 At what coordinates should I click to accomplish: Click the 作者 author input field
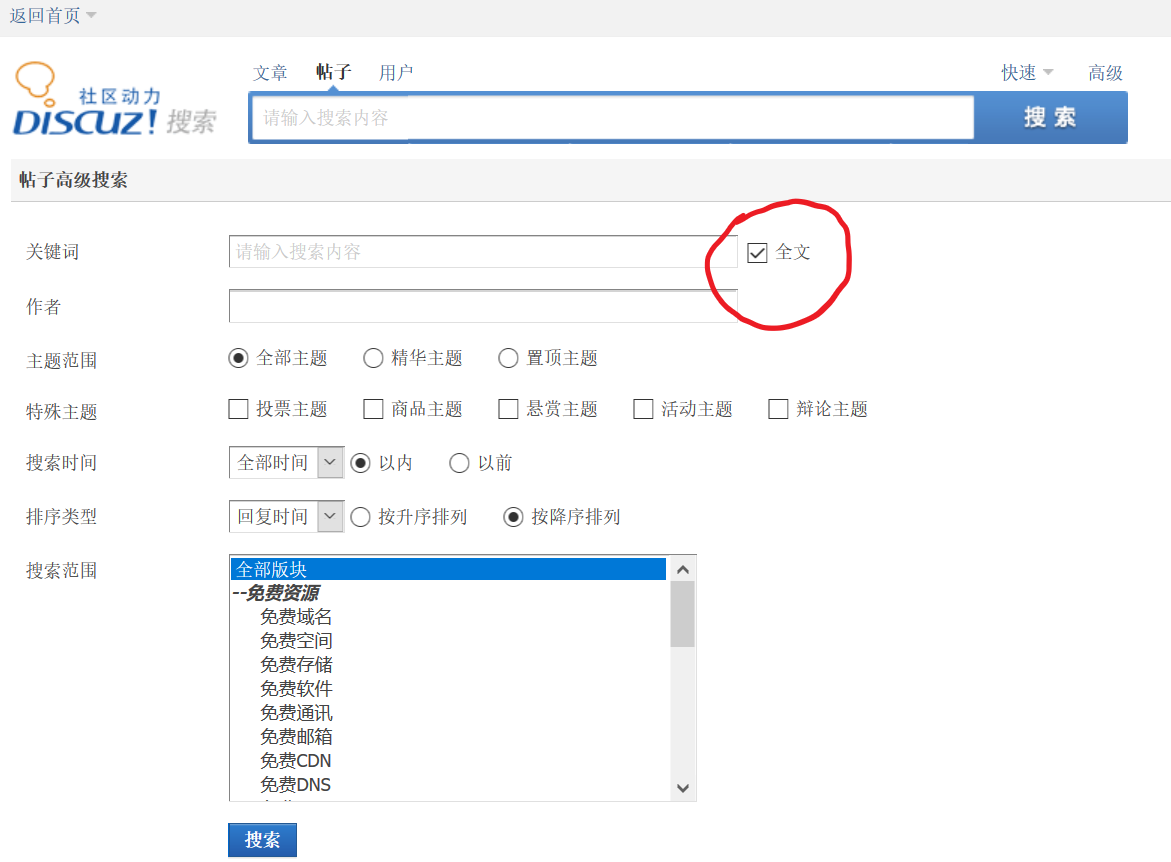[x=483, y=306]
